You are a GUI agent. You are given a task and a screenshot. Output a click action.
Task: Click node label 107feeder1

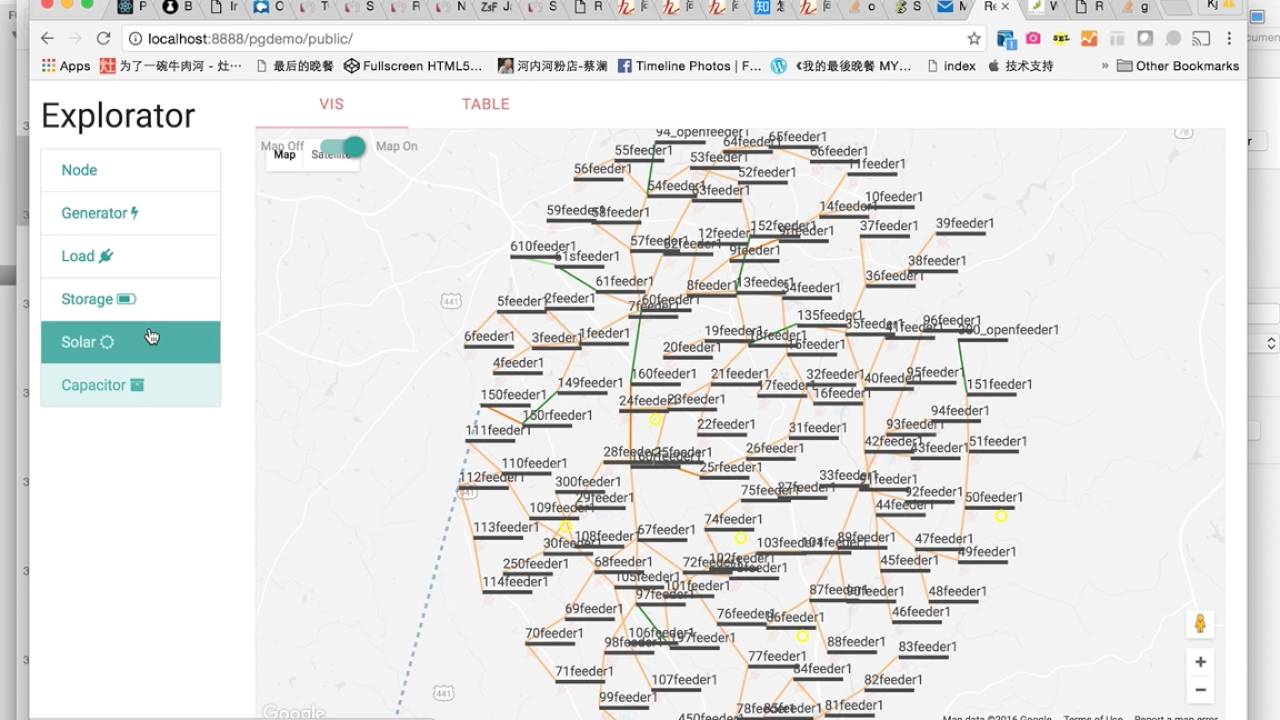684,680
